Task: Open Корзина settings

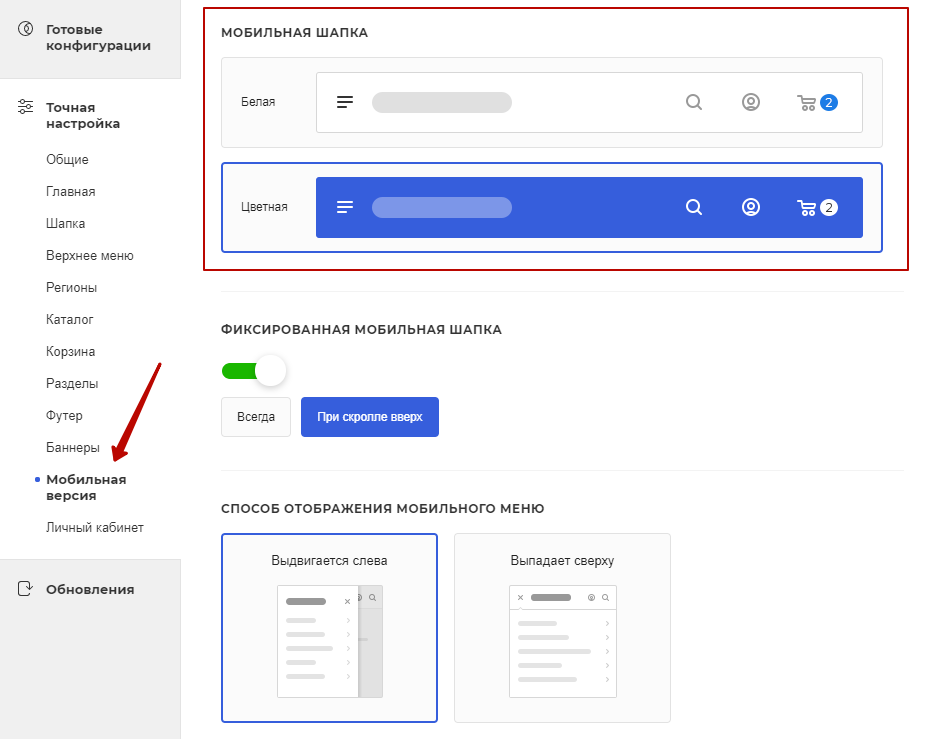Action: pos(70,351)
